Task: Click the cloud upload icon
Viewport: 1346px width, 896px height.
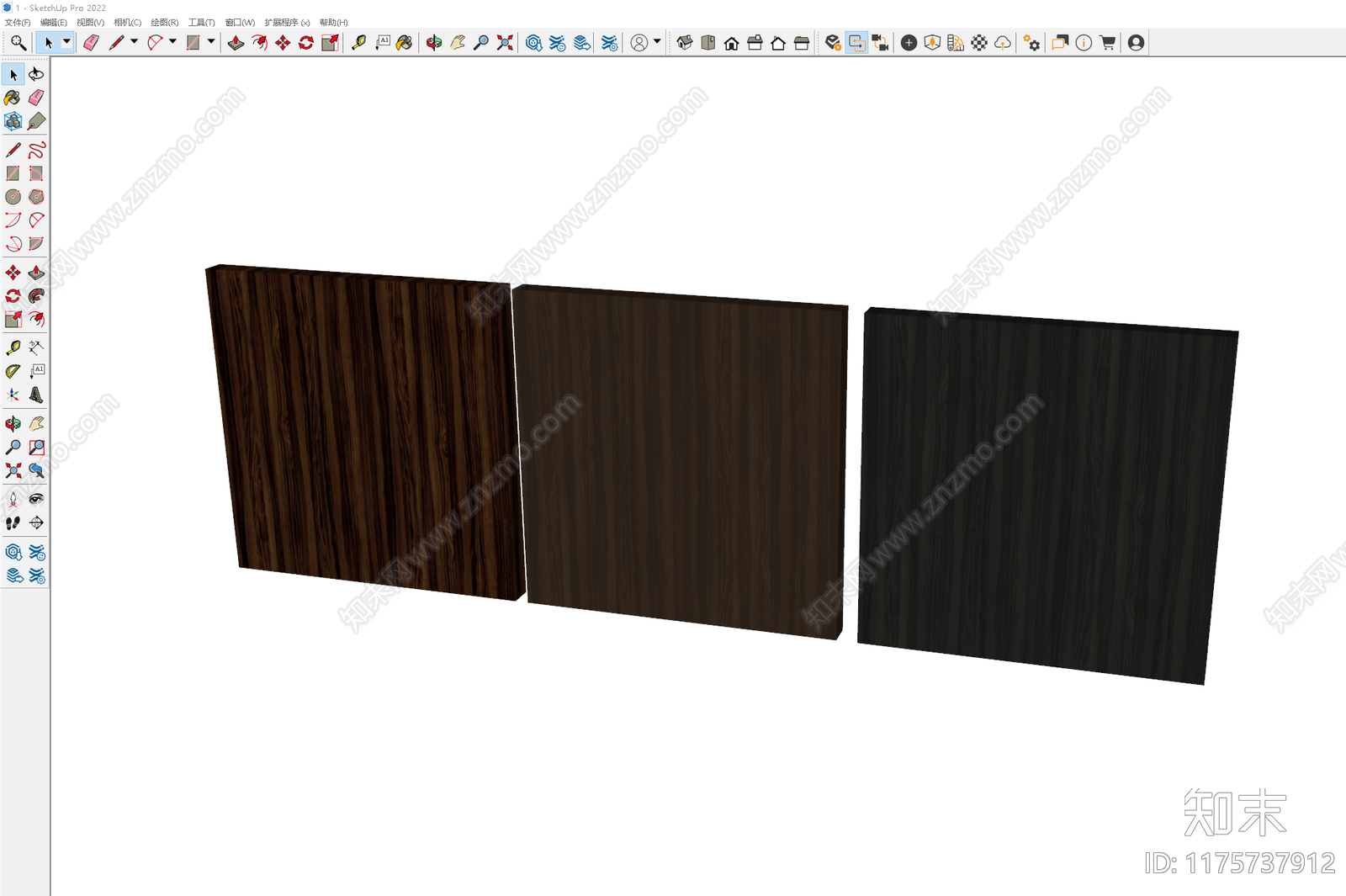Action: [x=1003, y=42]
